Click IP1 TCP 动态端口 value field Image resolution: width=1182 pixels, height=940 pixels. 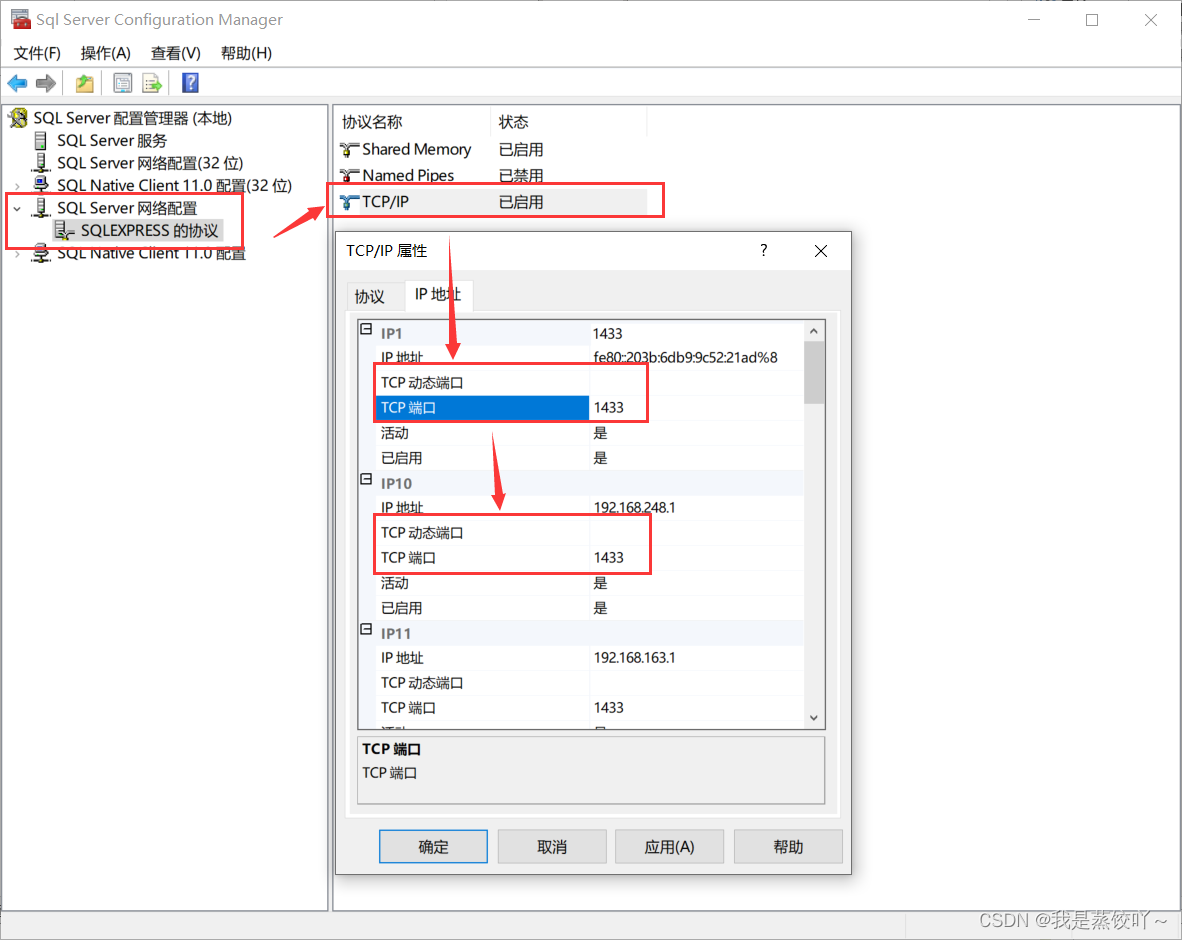tap(695, 383)
